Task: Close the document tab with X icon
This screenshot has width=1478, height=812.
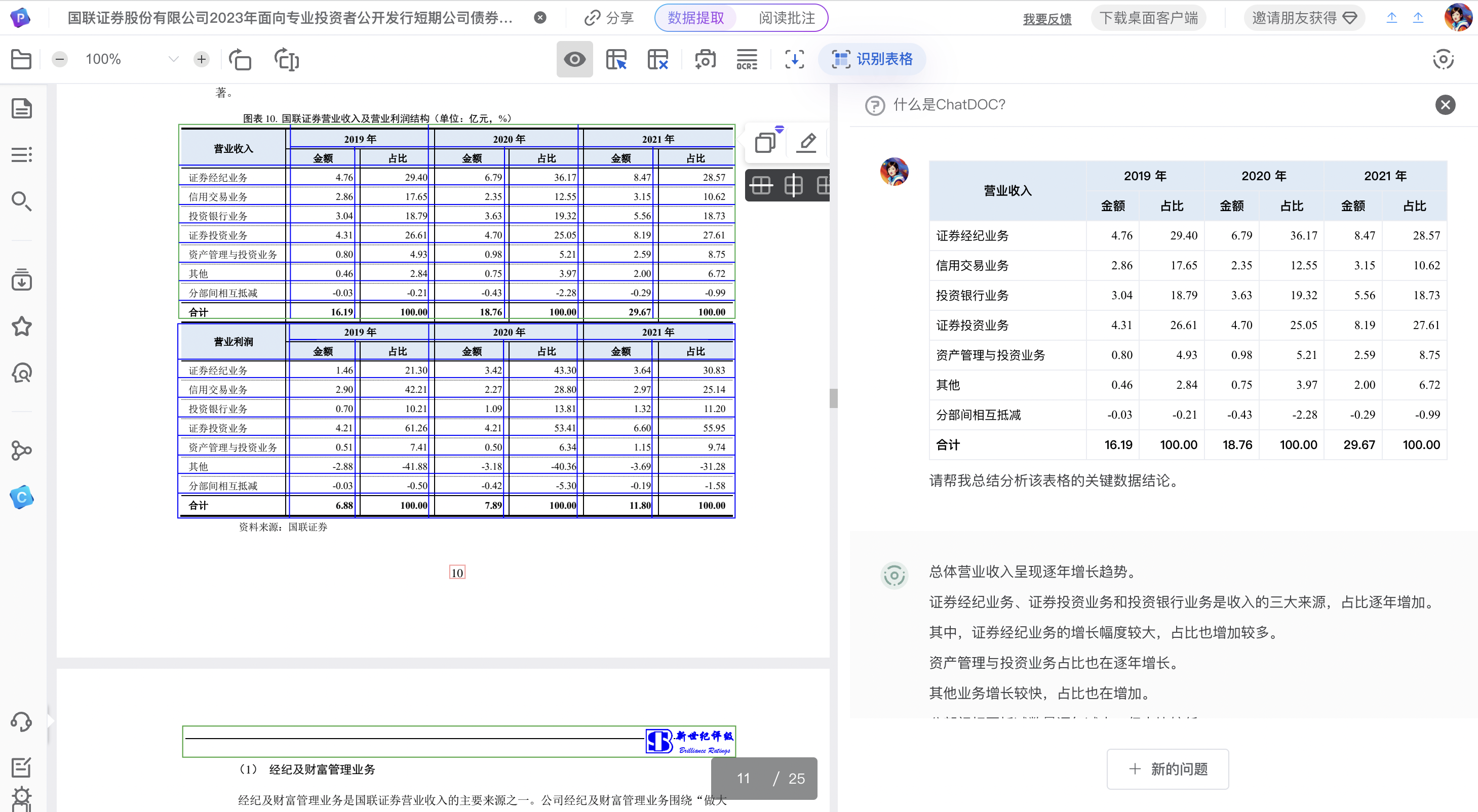Action: [x=540, y=18]
